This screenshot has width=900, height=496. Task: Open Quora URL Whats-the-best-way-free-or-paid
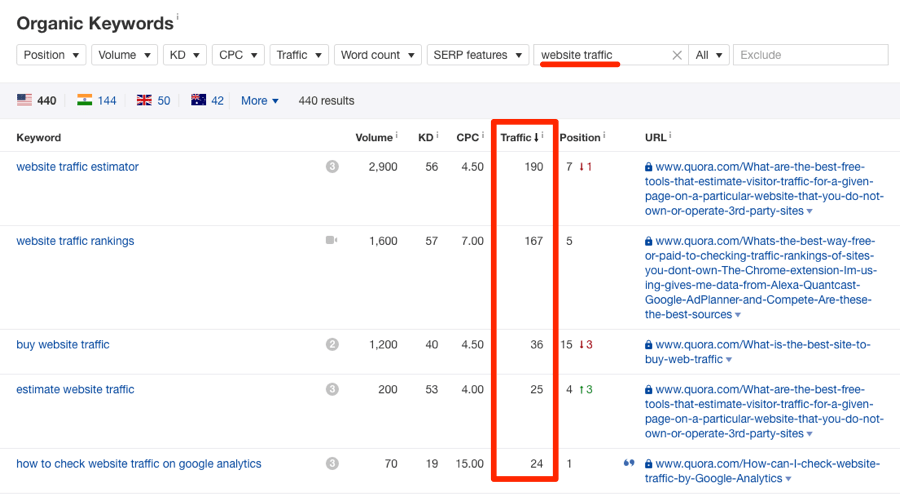click(760, 278)
